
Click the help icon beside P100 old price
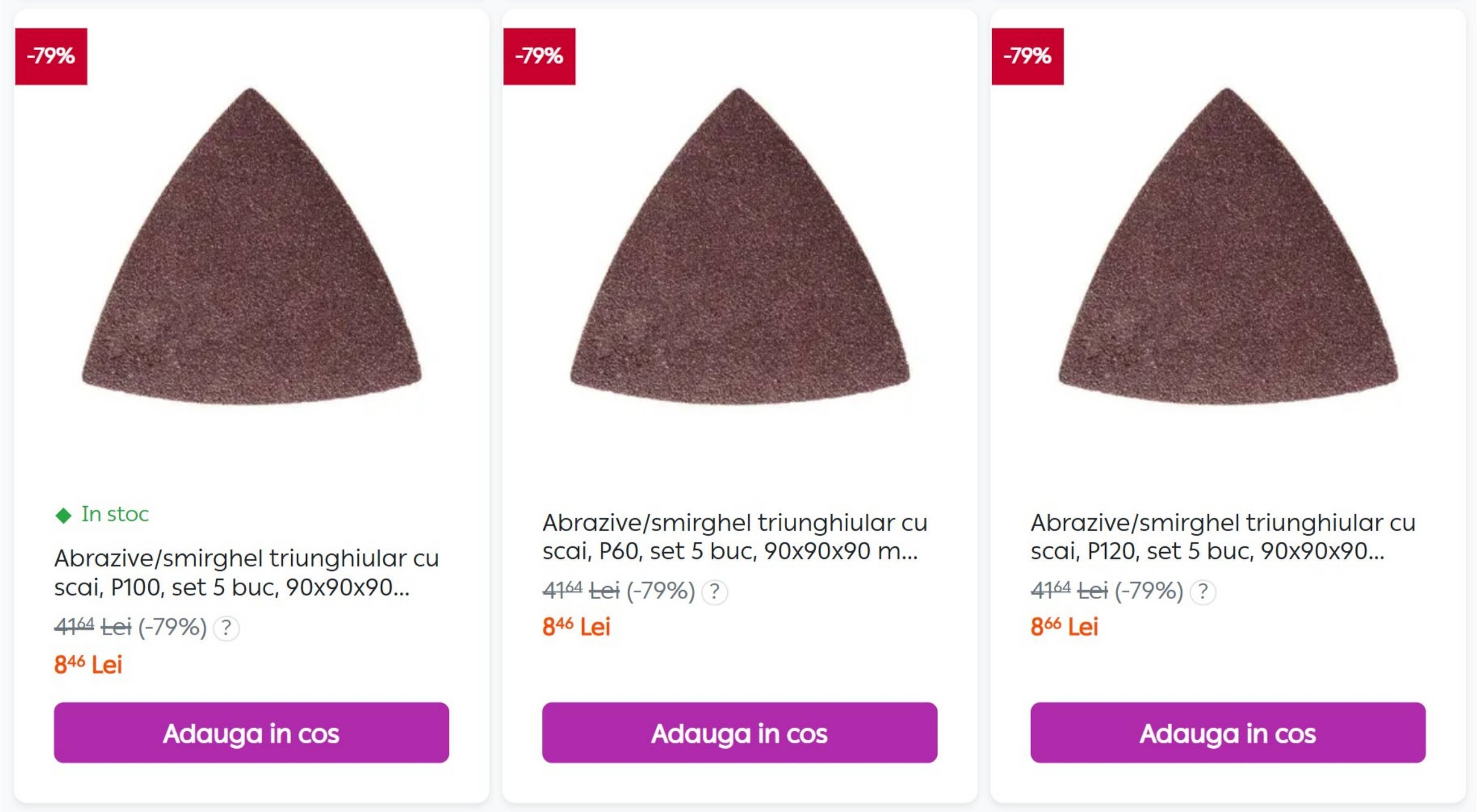pos(227,628)
